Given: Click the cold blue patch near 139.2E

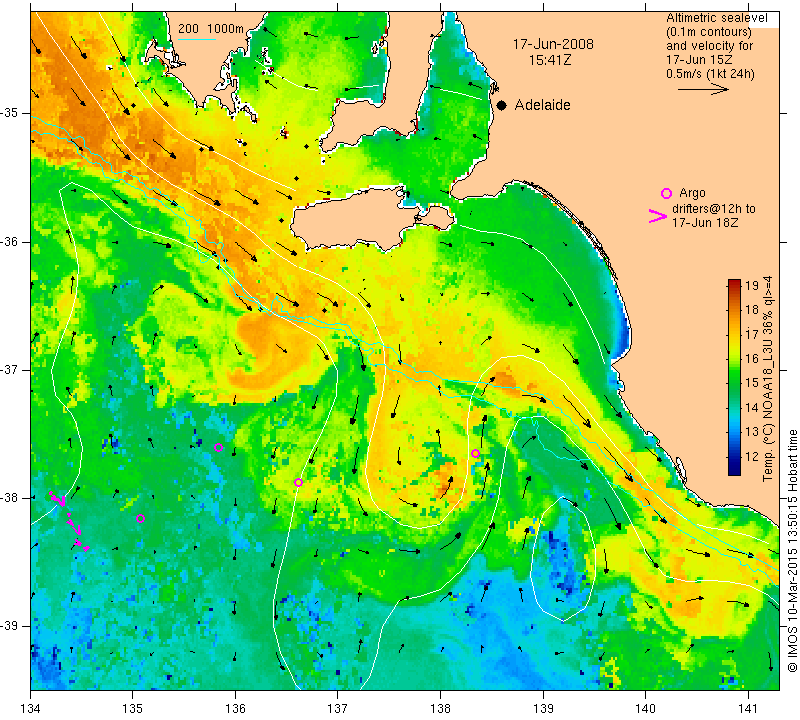Looking at the screenshot, I should pyautogui.click(x=561, y=561).
